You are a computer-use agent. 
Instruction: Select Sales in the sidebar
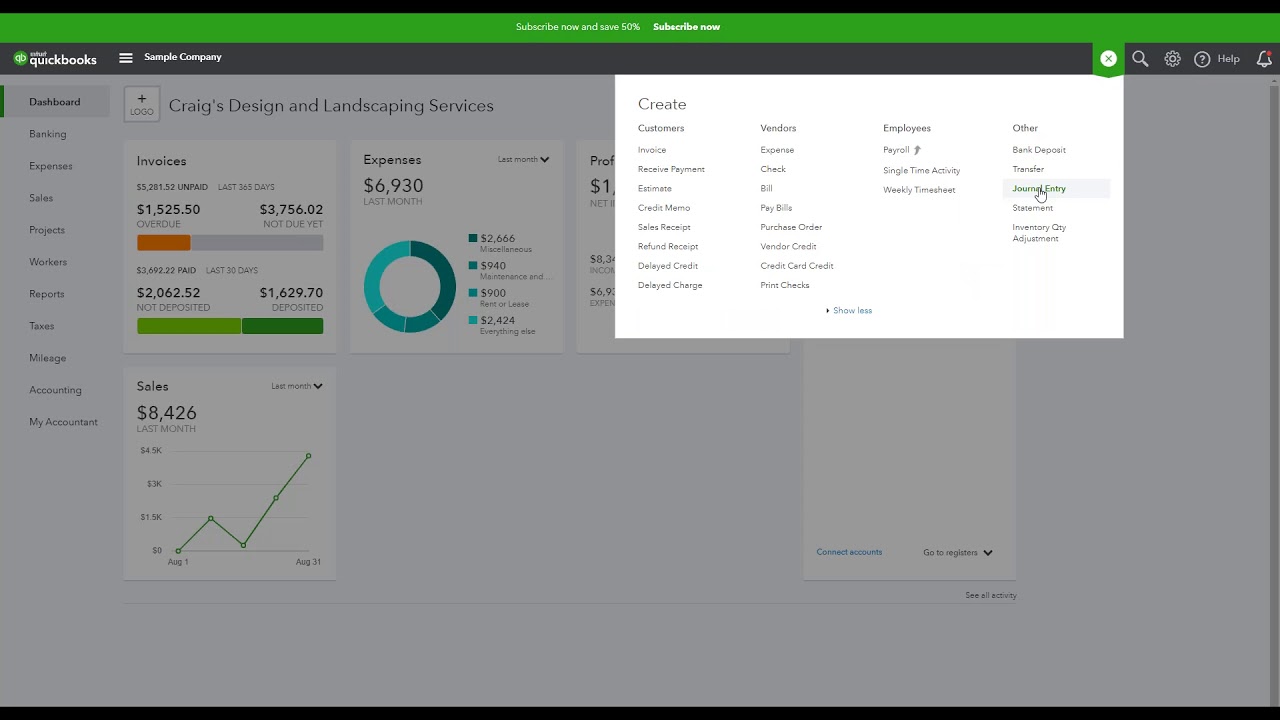point(41,198)
